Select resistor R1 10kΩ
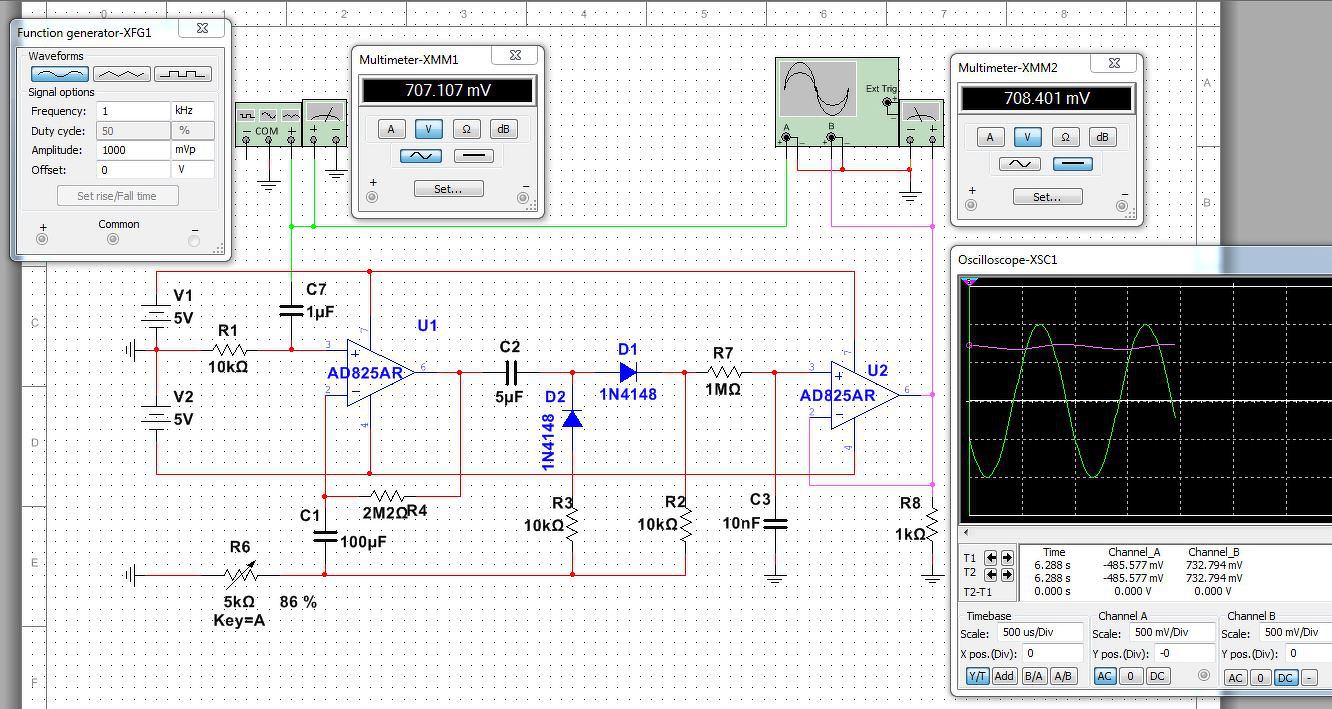Image resolution: width=1332 pixels, height=709 pixels. [229, 349]
